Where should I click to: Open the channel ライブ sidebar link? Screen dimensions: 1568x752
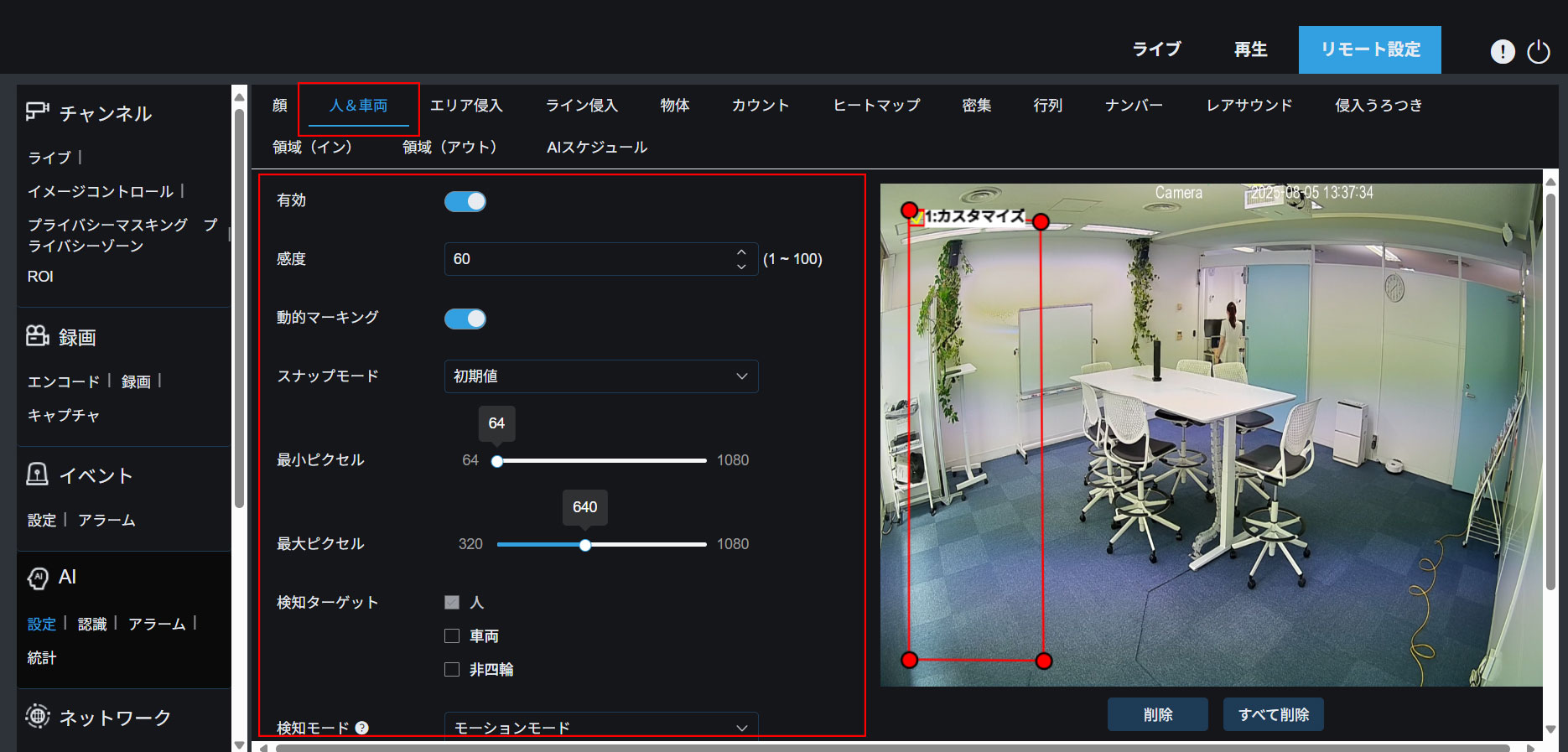click(49, 158)
